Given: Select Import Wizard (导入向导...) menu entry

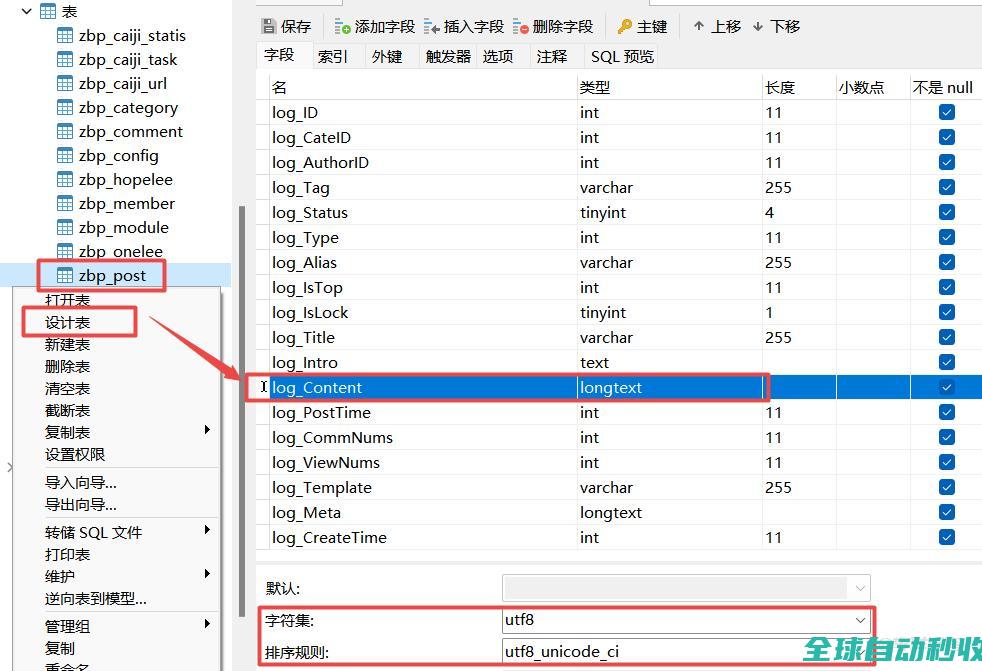Looking at the screenshot, I should tap(80, 482).
